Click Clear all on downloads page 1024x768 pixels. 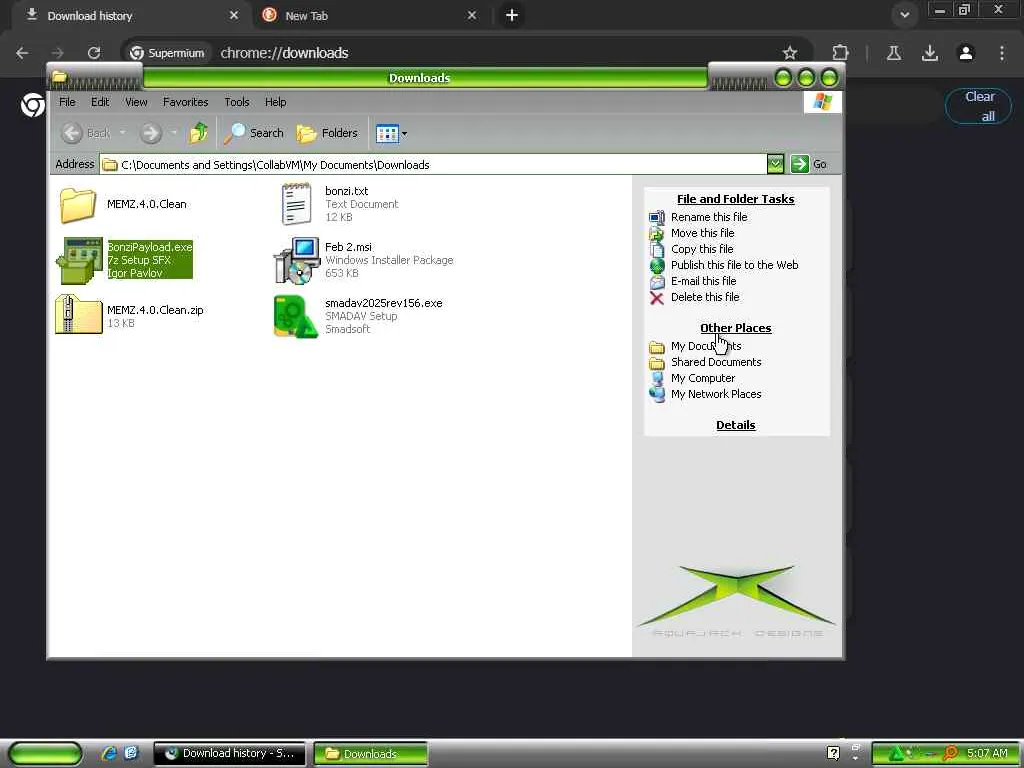pos(979,106)
